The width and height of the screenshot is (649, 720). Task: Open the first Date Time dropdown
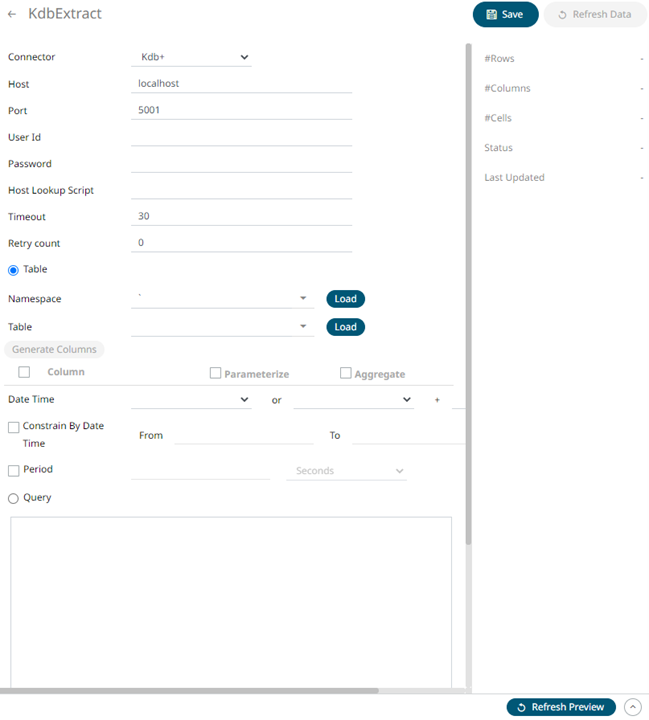(x=191, y=400)
